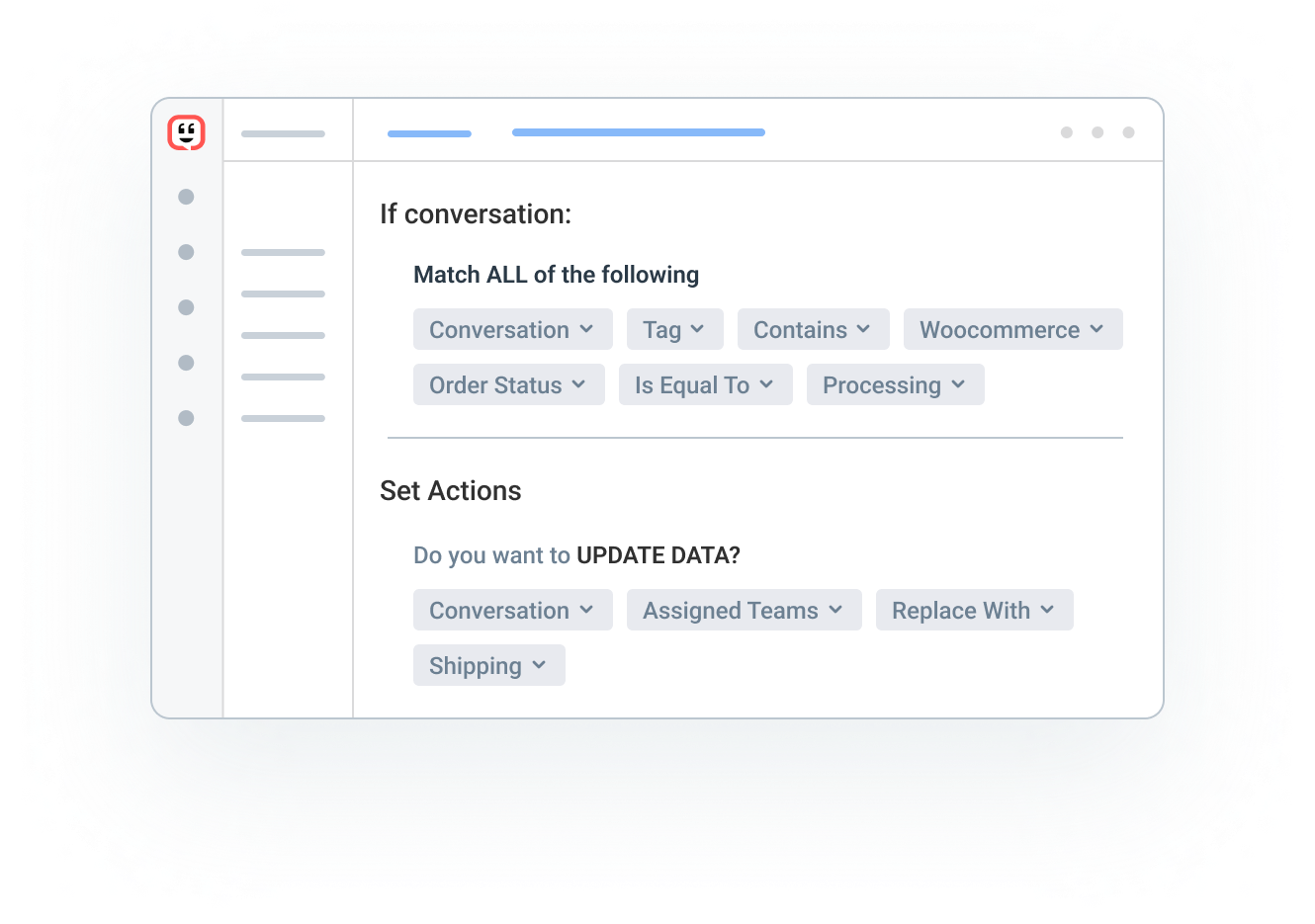Click the fourth icon in the left sidebar

[x=186, y=363]
